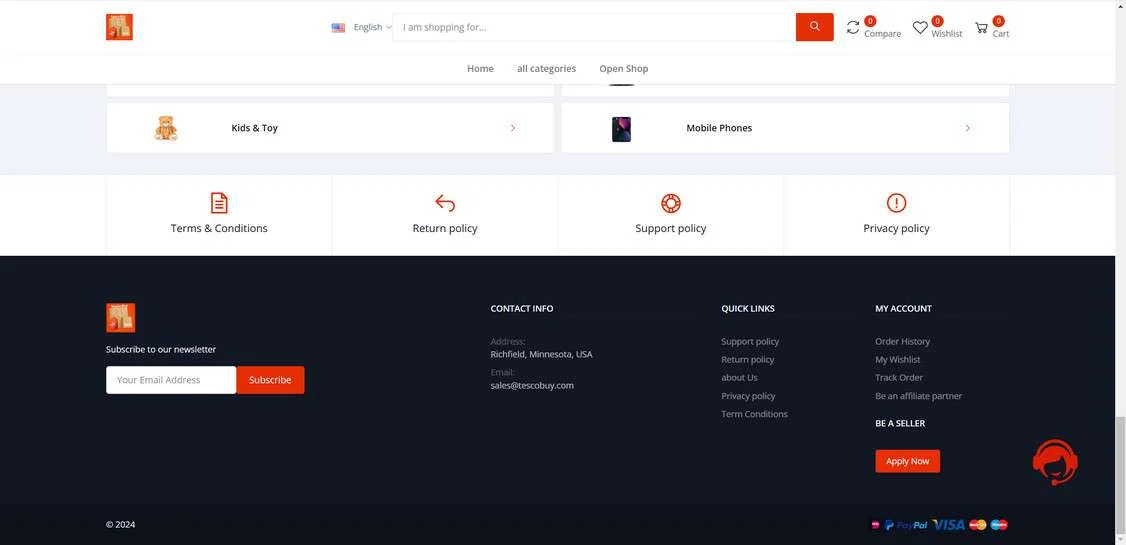The image size is (1126, 545).
Task: Click the 'Richfield, Minnesota, USA' address text
Action: [x=541, y=355]
